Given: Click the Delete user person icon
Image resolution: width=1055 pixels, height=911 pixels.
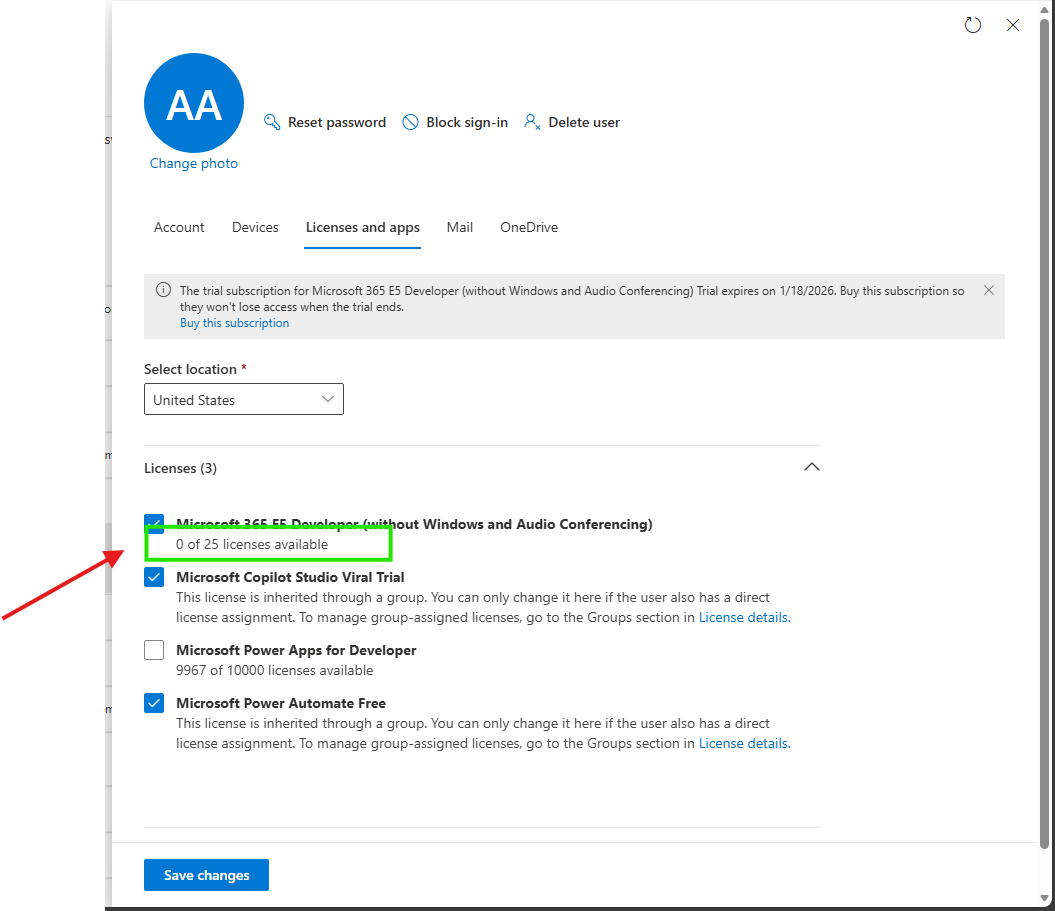Looking at the screenshot, I should (532, 122).
